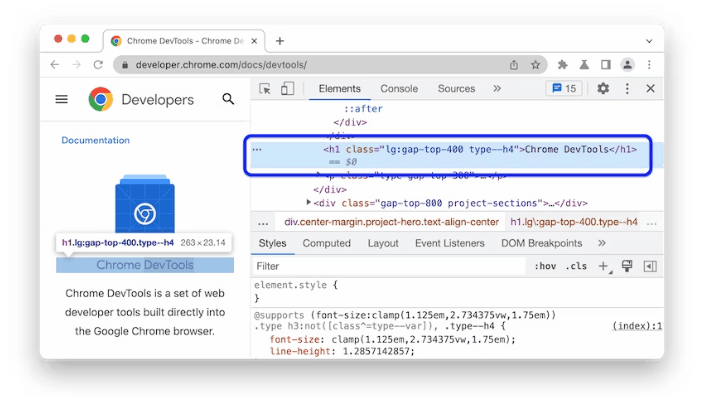Toggle rendering emulations paintbrush icon
The image size is (705, 397).
point(627,266)
